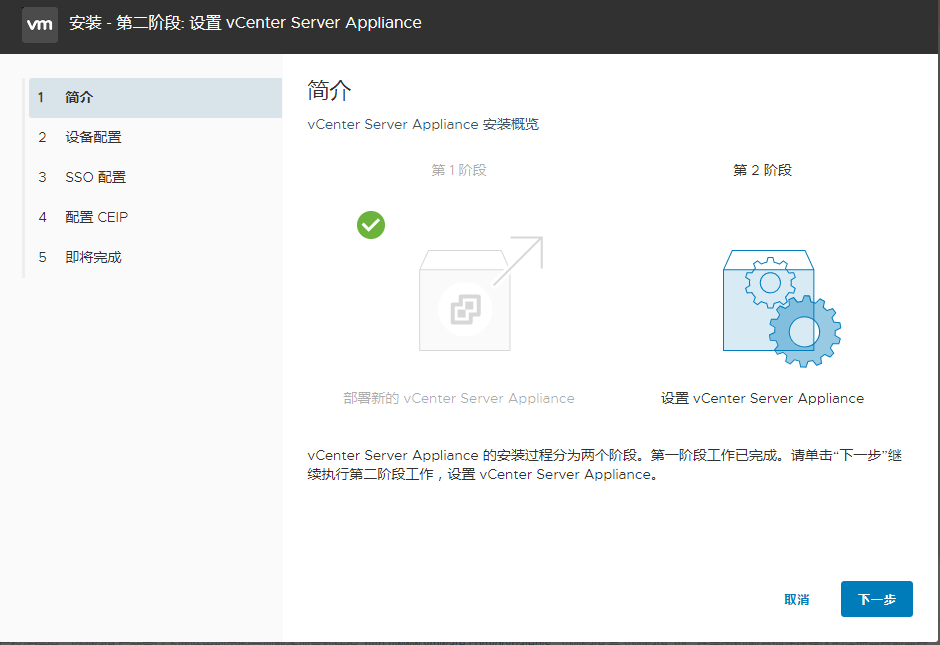Select step 4 配置 CEIP
This screenshot has width=940, height=645.
coord(155,217)
